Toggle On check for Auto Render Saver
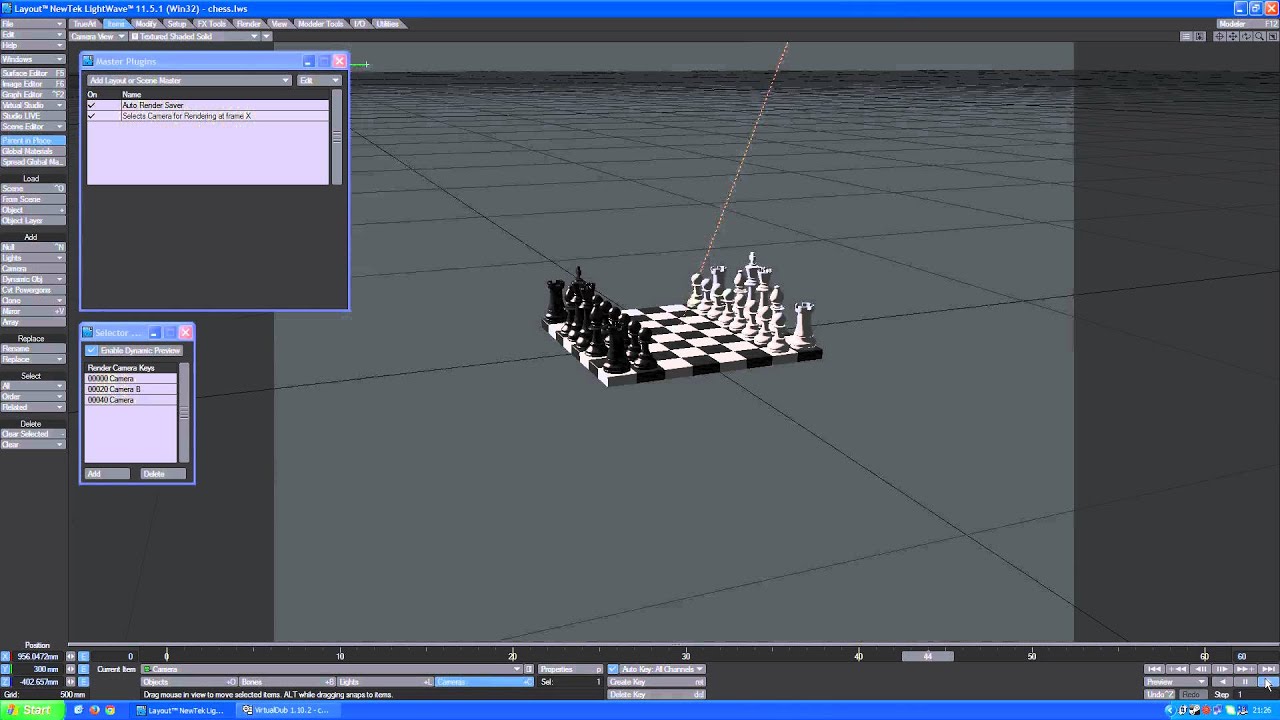The width and height of the screenshot is (1280, 720). point(92,105)
